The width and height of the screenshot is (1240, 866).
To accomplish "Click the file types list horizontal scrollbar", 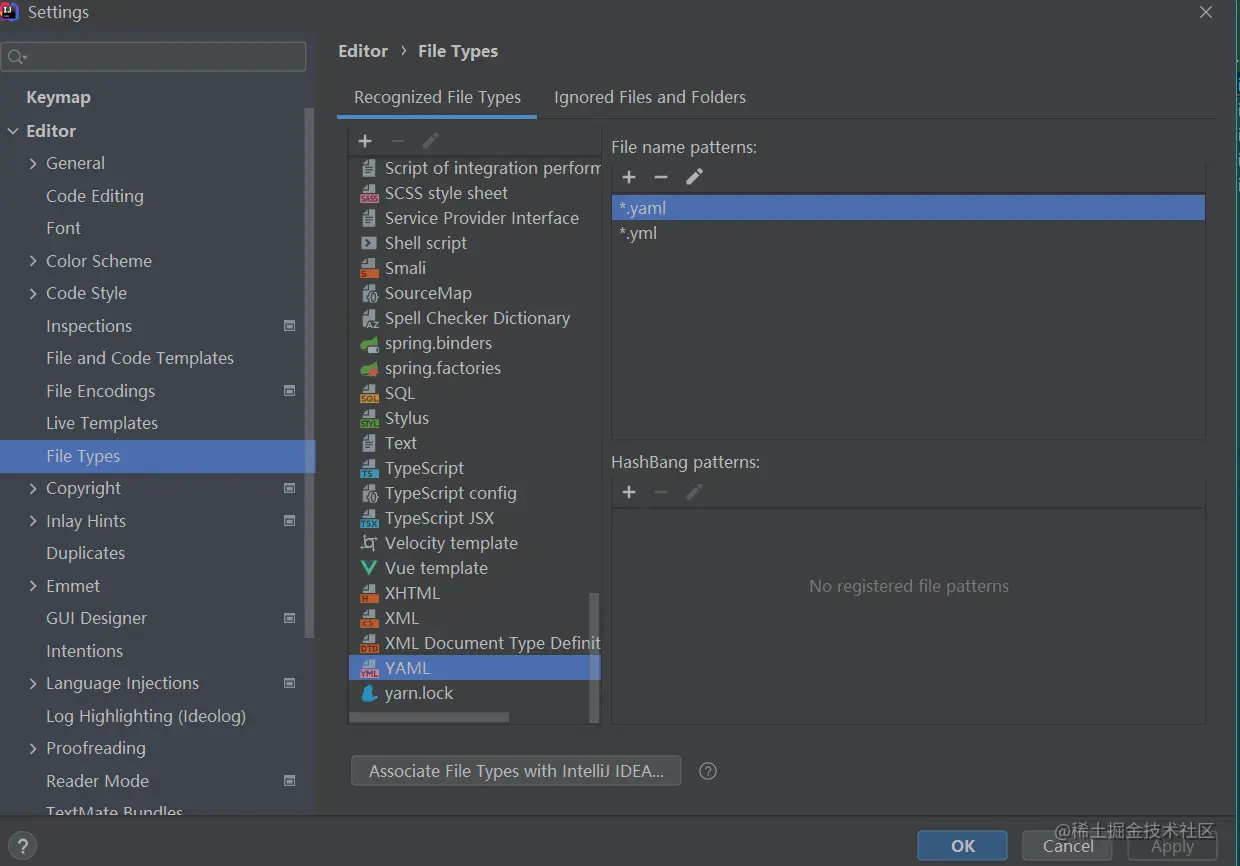I will click(429, 717).
